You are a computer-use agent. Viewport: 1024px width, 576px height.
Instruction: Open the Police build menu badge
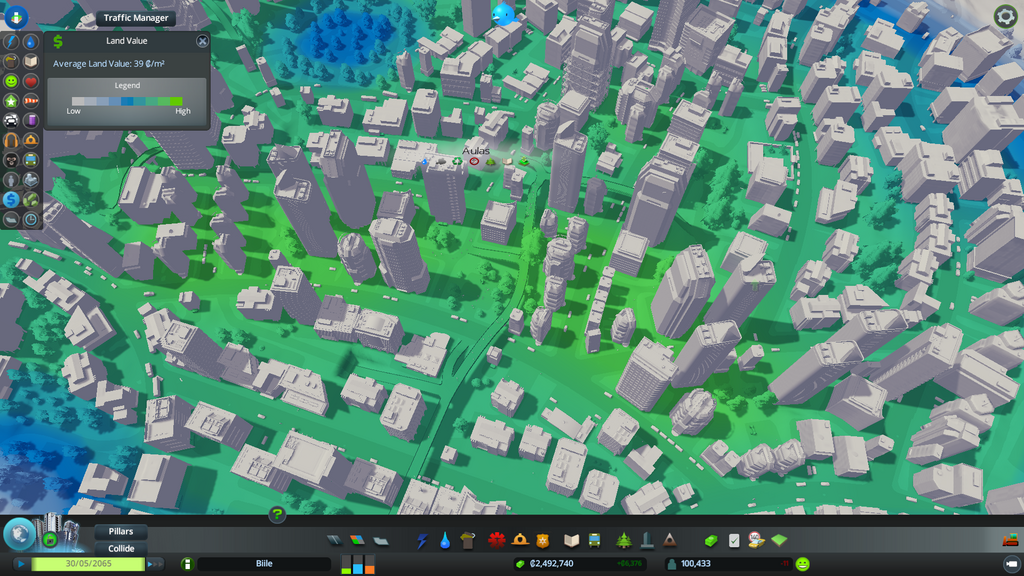[543, 541]
